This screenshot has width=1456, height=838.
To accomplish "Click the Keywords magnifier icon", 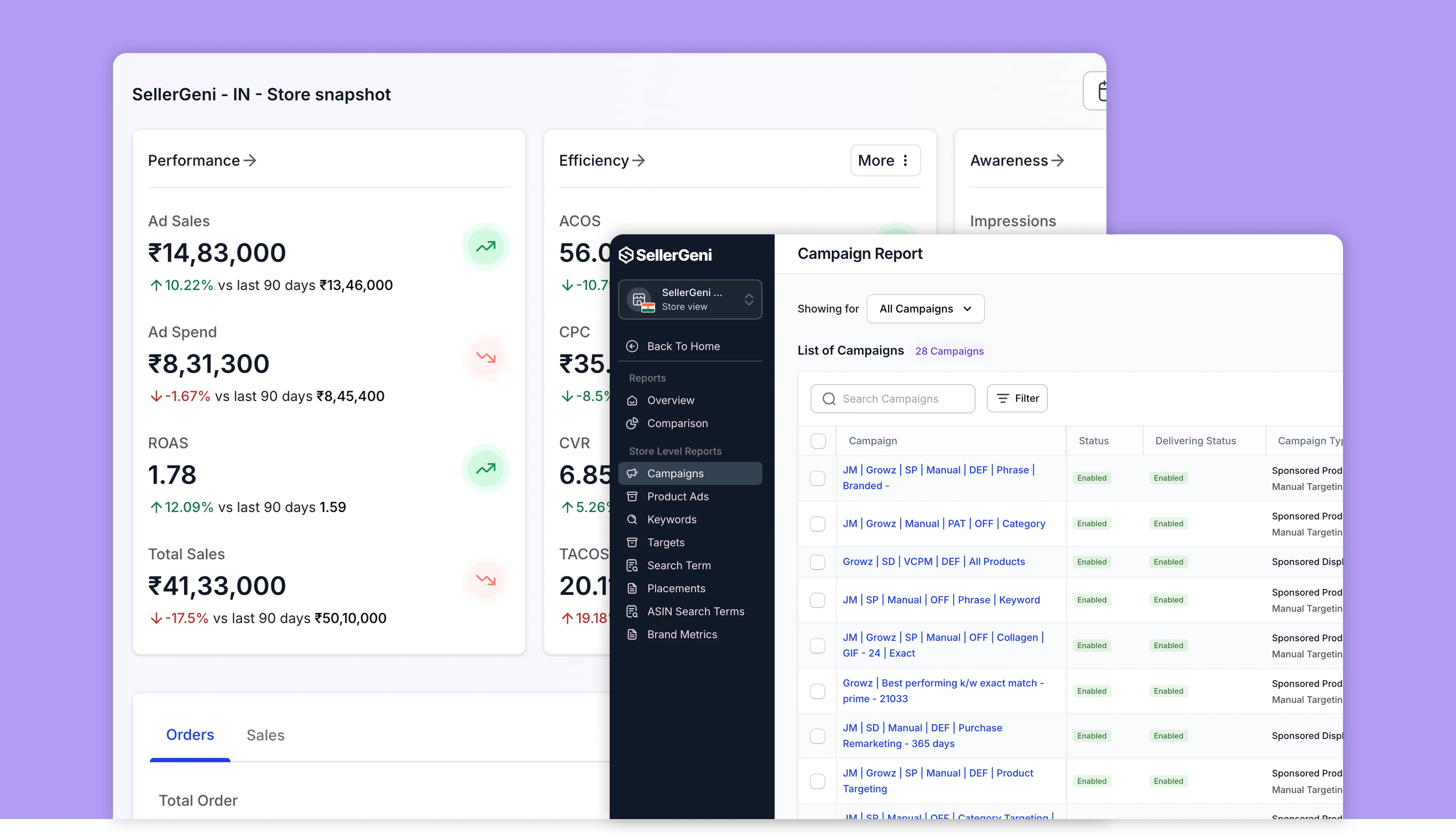I will coord(632,520).
